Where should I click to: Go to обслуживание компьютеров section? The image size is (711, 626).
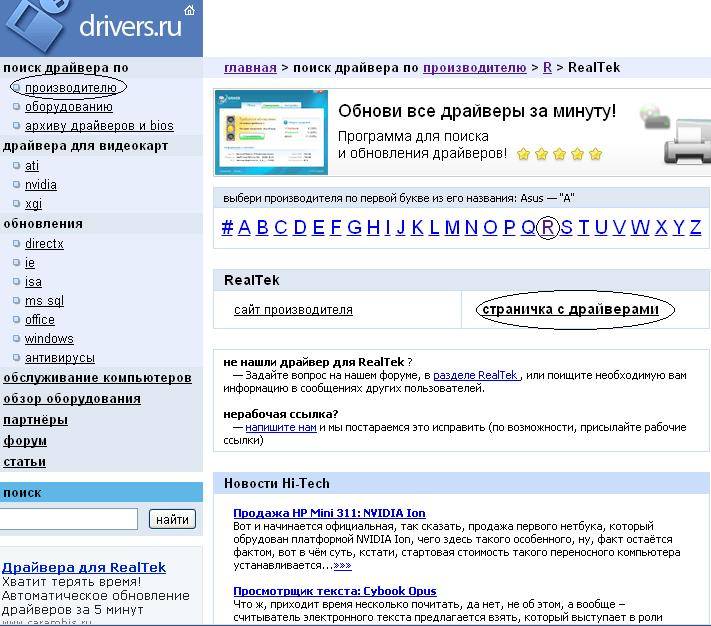pyautogui.click(x=97, y=378)
